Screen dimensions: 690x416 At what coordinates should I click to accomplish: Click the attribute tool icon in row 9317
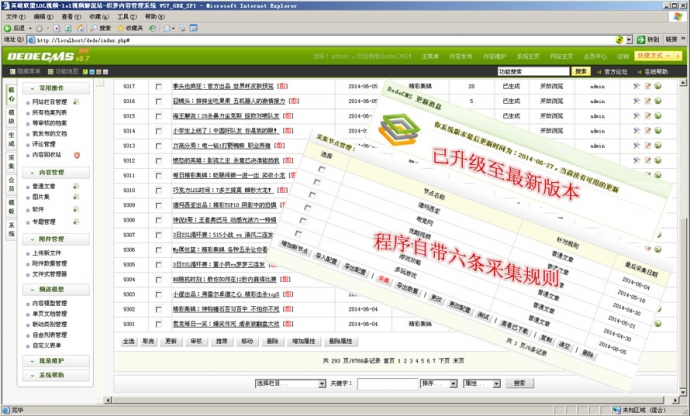coord(636,86)
